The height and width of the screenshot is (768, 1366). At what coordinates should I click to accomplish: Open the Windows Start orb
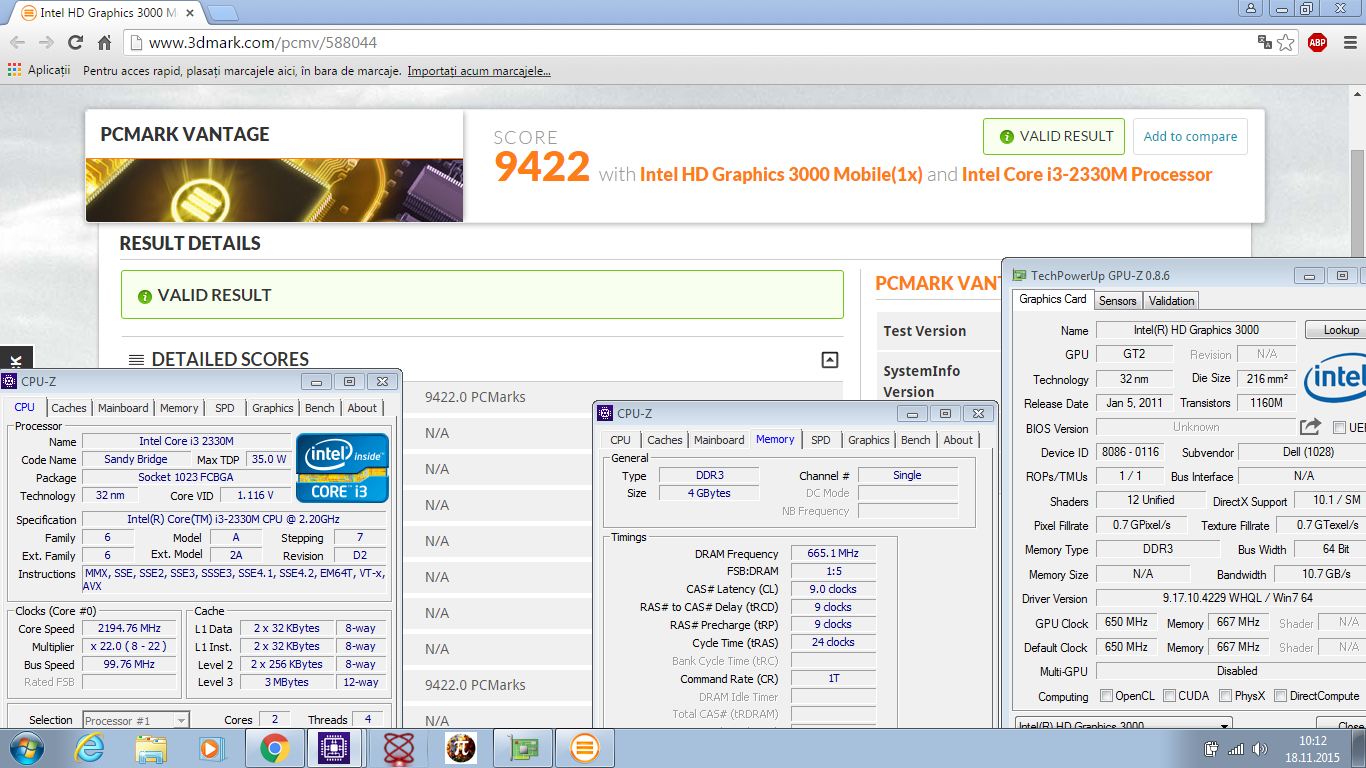click(x=25, y=748)
